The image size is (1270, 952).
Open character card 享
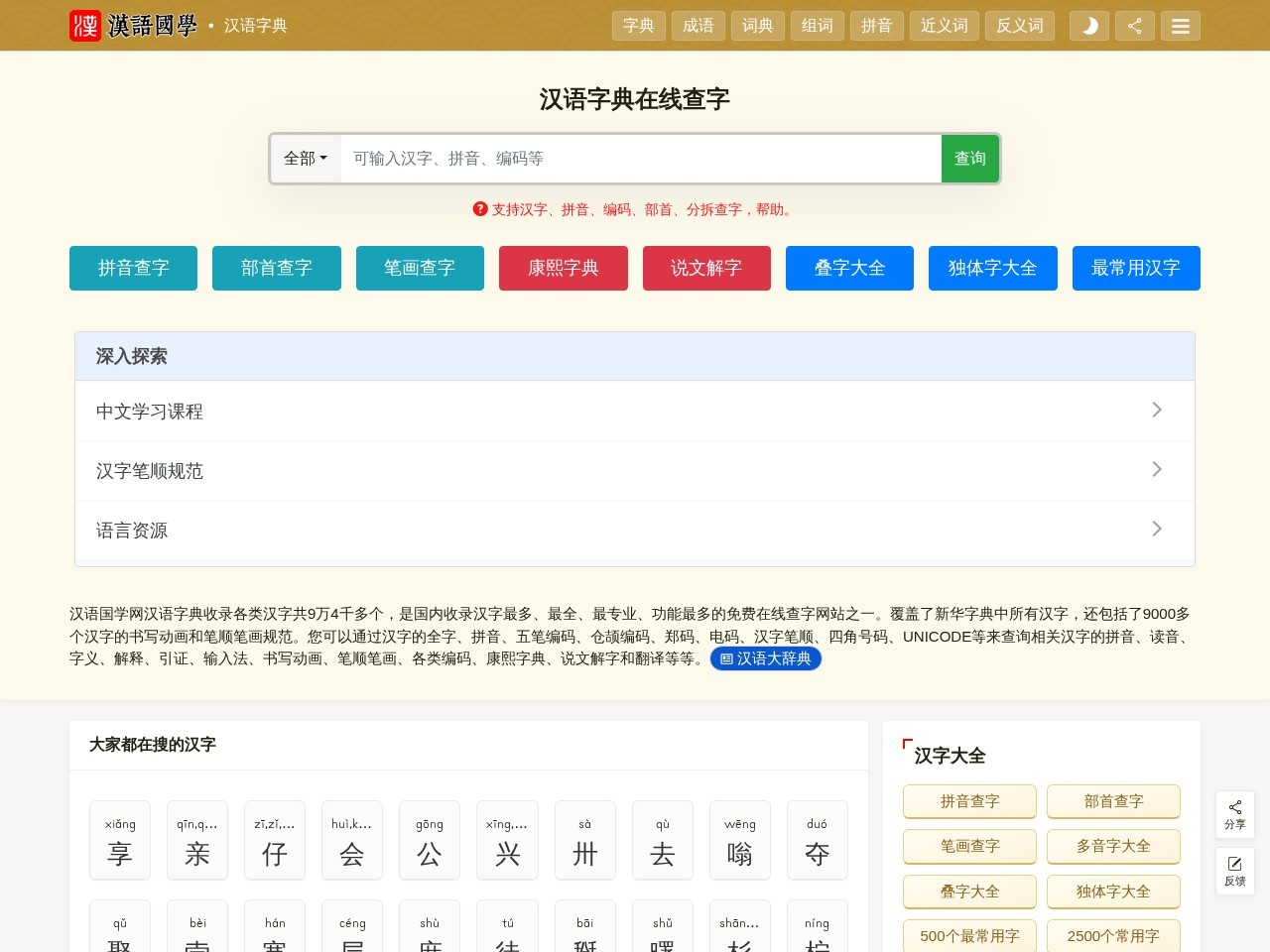(x=120, y=840)
